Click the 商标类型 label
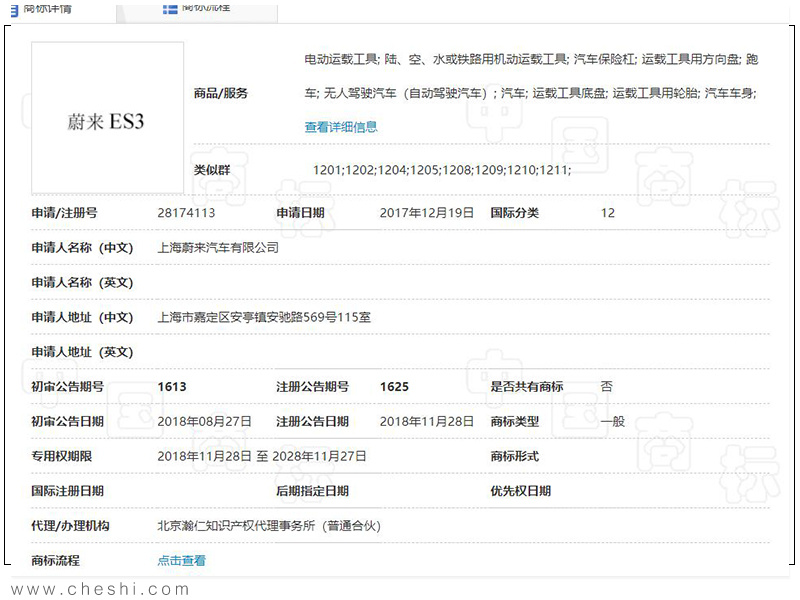The height and width of the screenshot is (600, 800). tap(515, 421)
